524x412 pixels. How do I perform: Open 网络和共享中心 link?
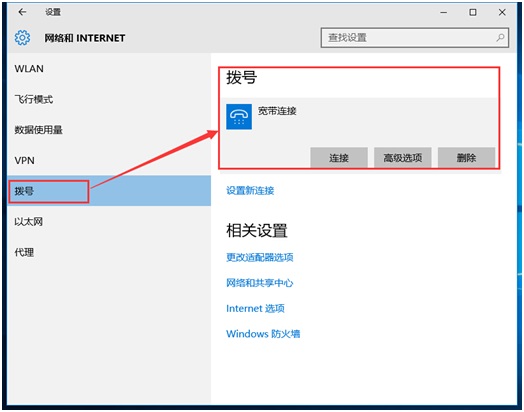pyautogui.click(x=260, y=283)
